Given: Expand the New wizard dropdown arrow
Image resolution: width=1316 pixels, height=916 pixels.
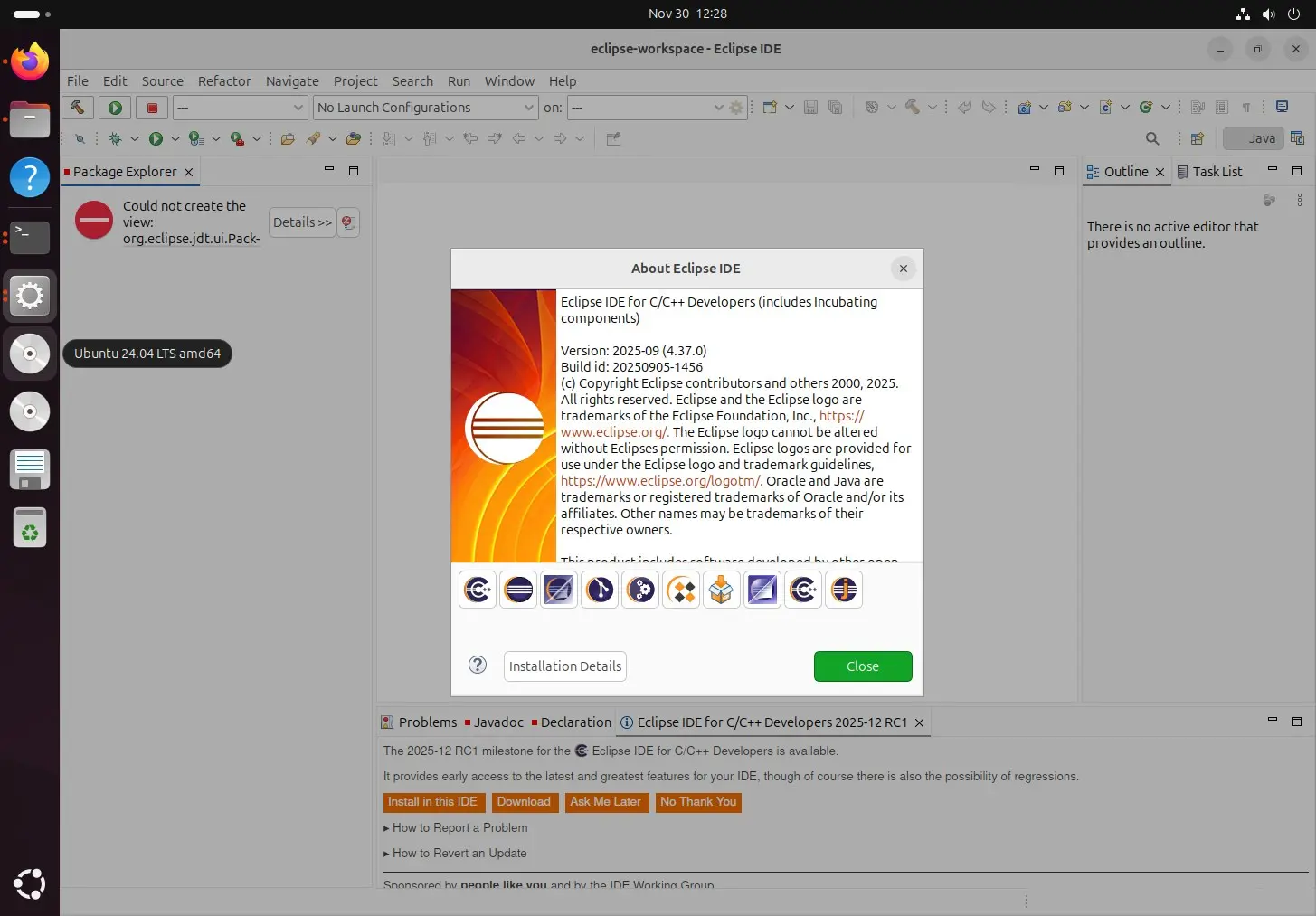Looking at the screenshot, I should coord(790,107).
